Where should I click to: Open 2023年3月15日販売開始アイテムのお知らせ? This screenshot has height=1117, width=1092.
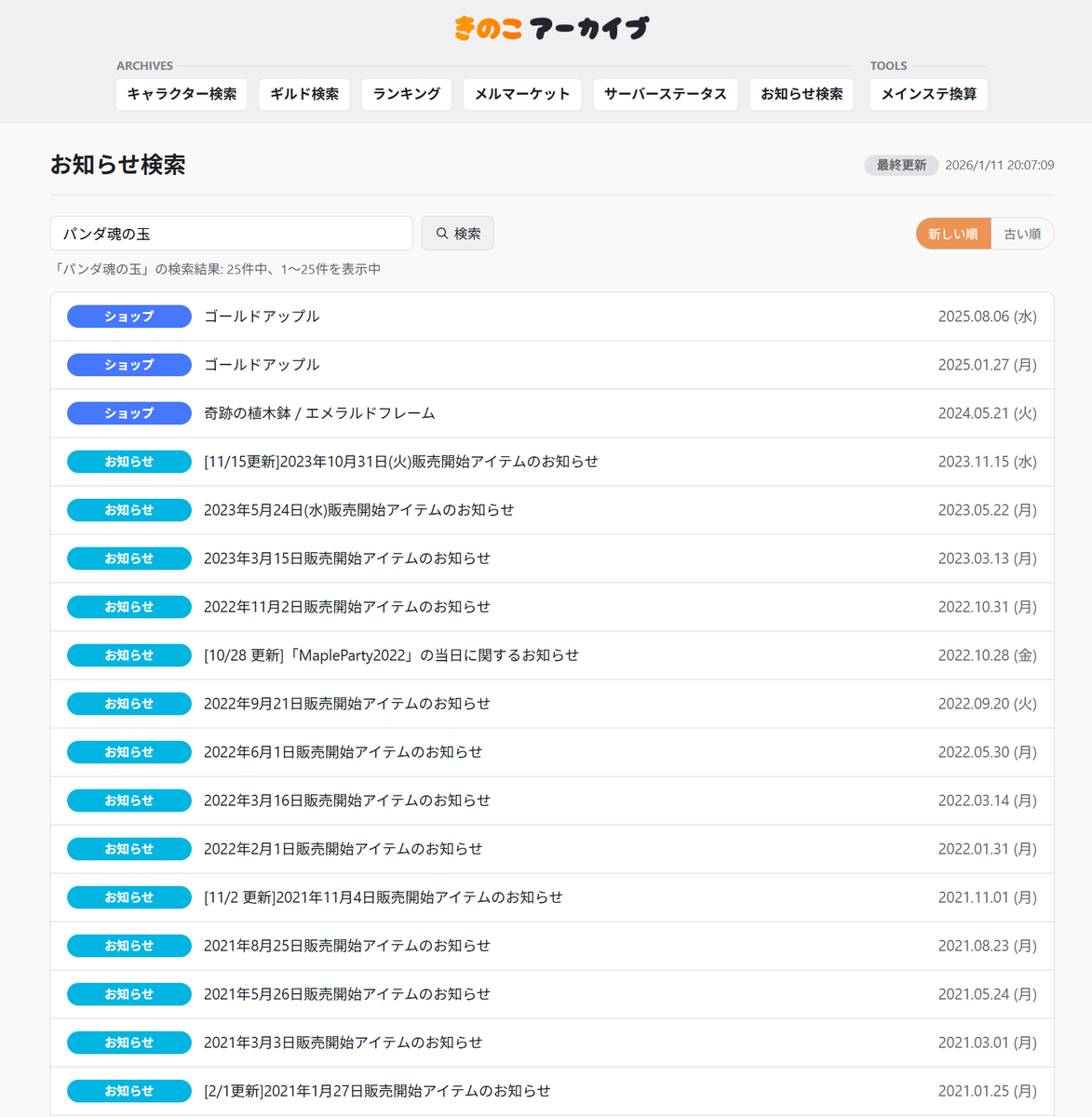coord(552,558)
